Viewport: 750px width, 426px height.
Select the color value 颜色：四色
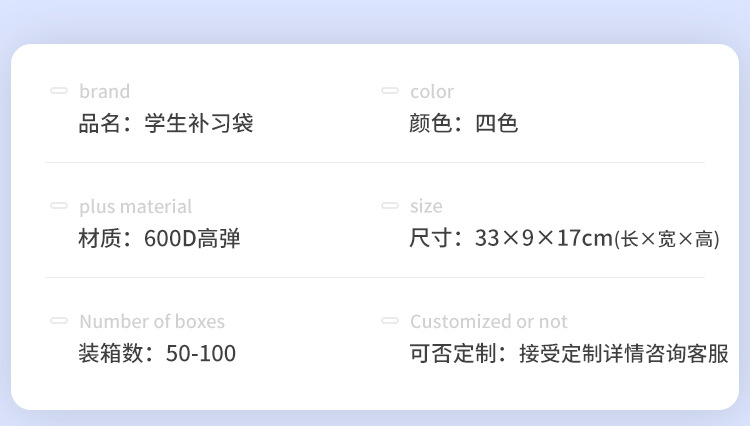pos(464,125)
